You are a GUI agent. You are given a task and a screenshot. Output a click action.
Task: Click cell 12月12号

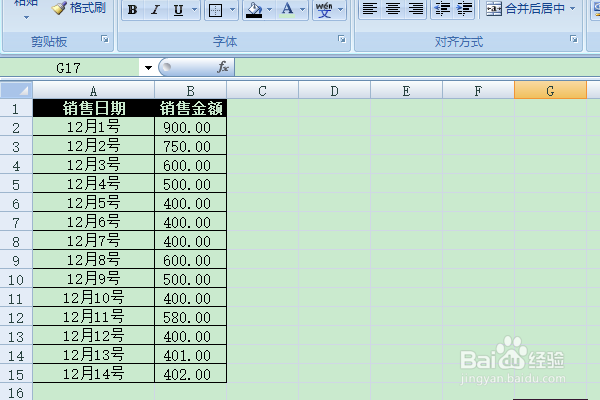pos(94,336)
